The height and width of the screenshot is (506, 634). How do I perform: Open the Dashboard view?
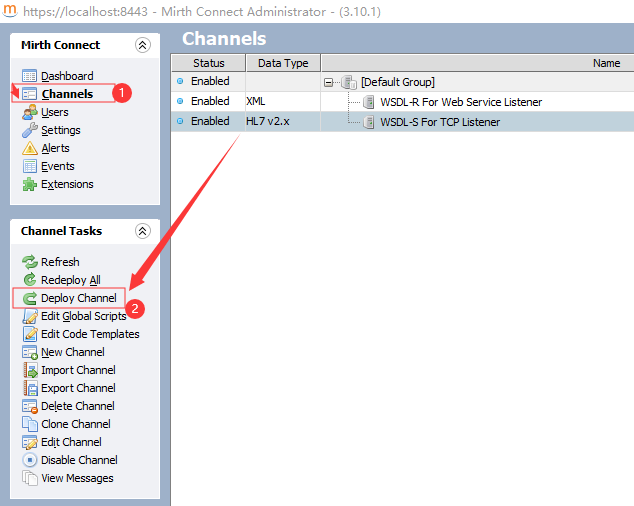click(67, 76)
